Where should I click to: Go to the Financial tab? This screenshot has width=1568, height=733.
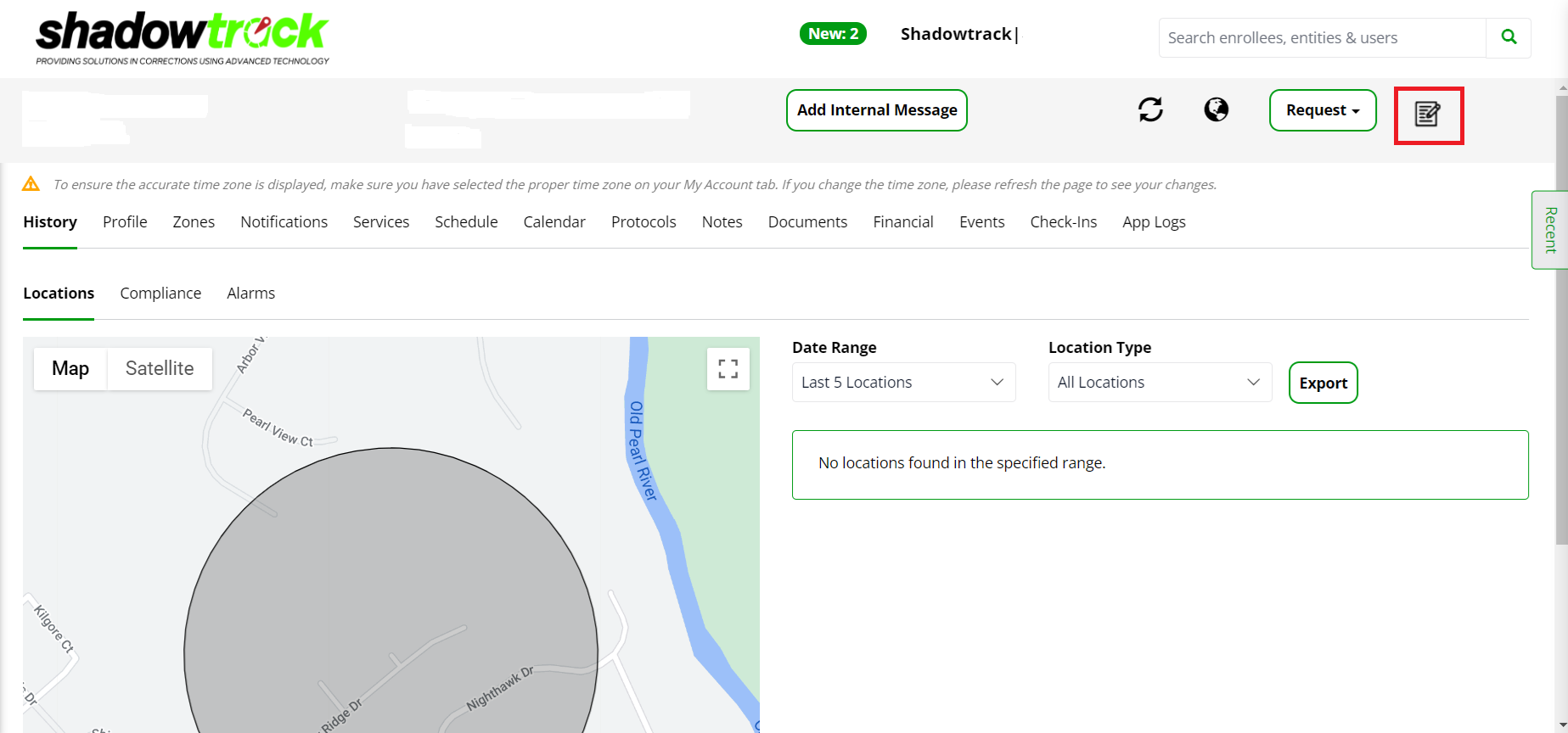coord(903,222)
